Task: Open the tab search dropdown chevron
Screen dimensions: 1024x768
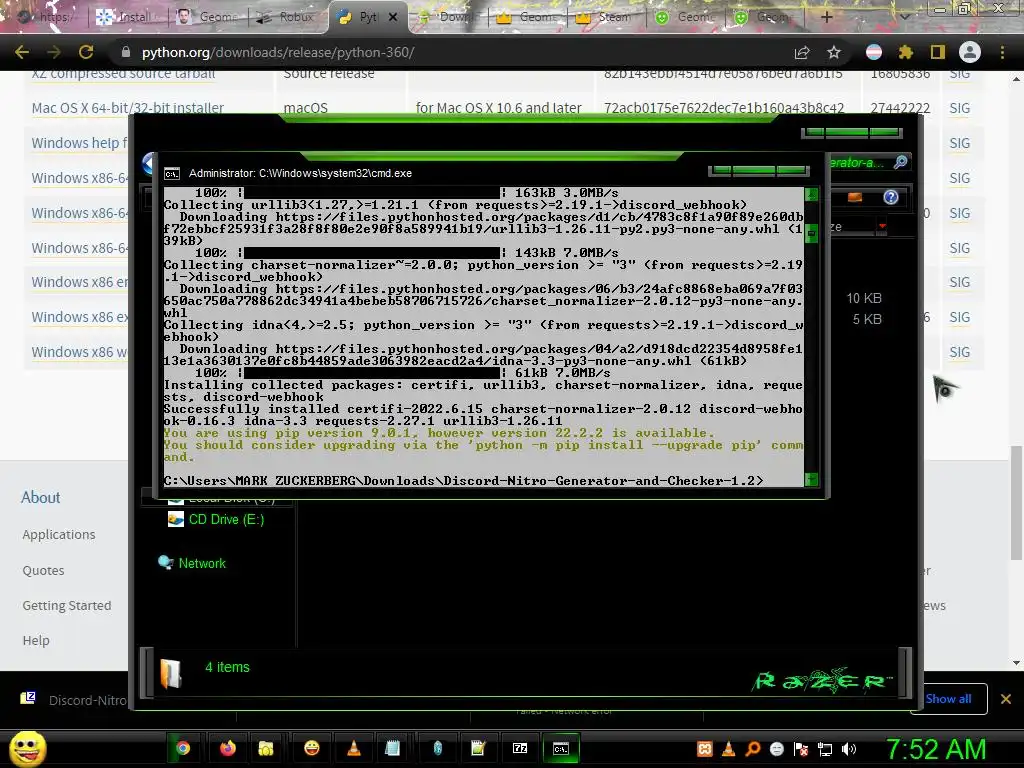Action: coord(904,17)
